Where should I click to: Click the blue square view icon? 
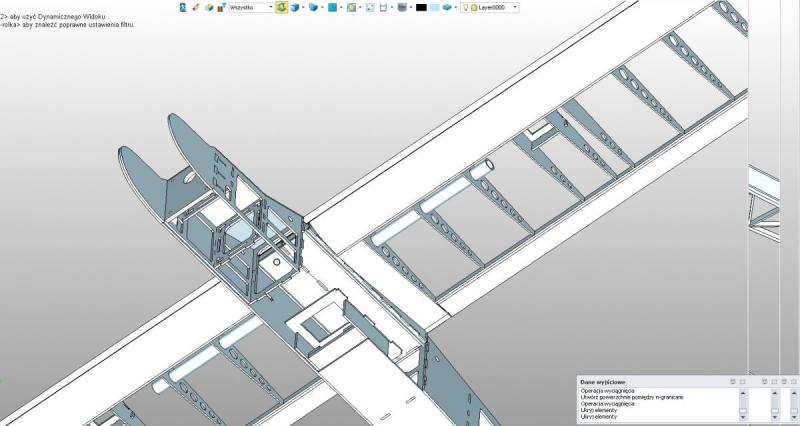(x=332, y=7)
